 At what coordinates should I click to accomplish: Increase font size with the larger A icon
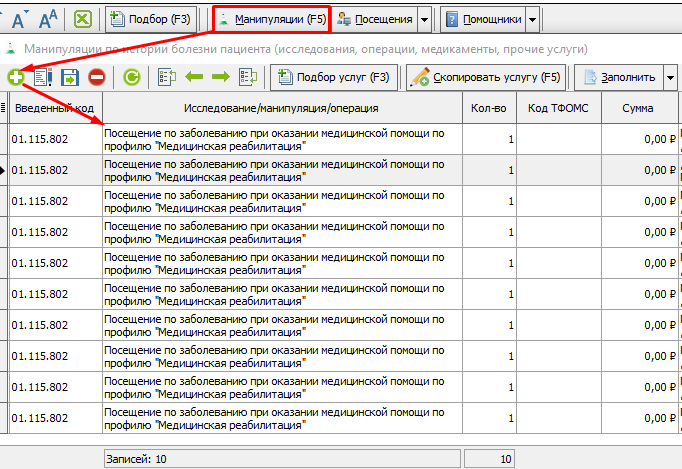pyautogui.click(x=47, y=18)
